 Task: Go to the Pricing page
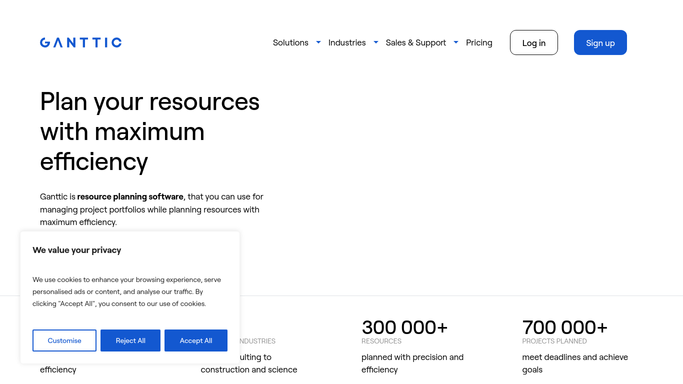(479, 43)
